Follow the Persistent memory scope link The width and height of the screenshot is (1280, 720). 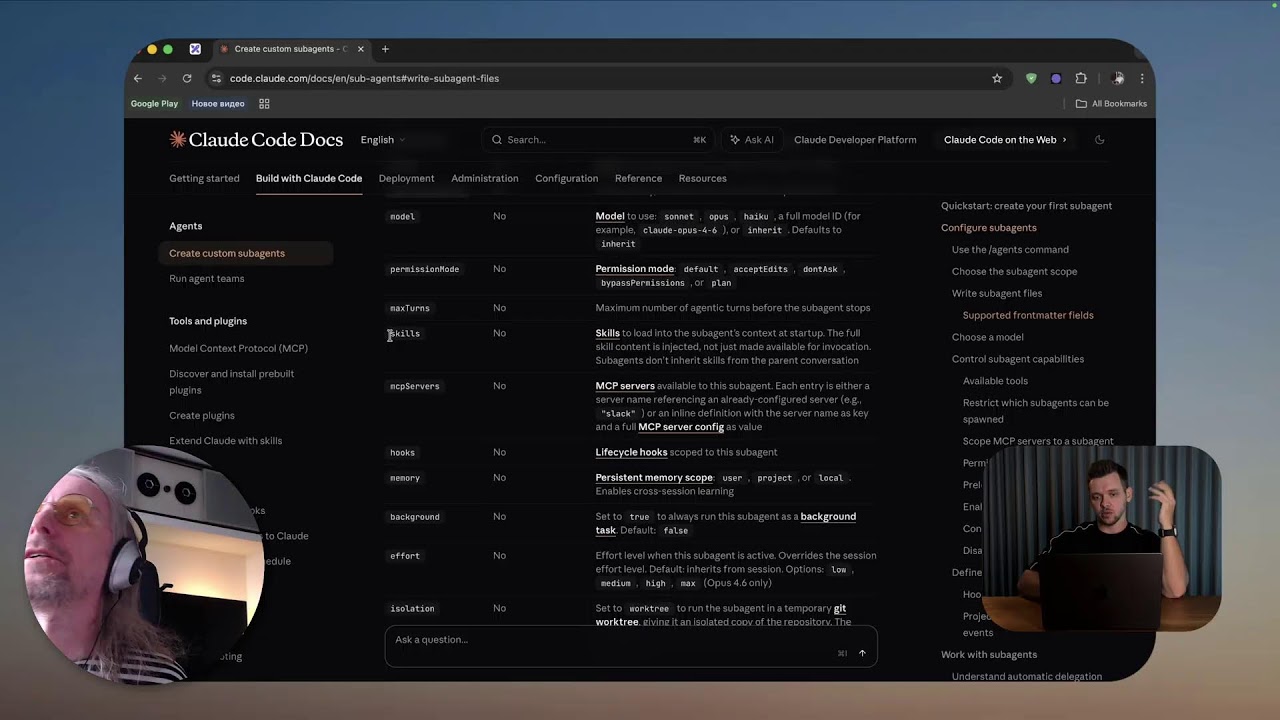coord(654,478)
